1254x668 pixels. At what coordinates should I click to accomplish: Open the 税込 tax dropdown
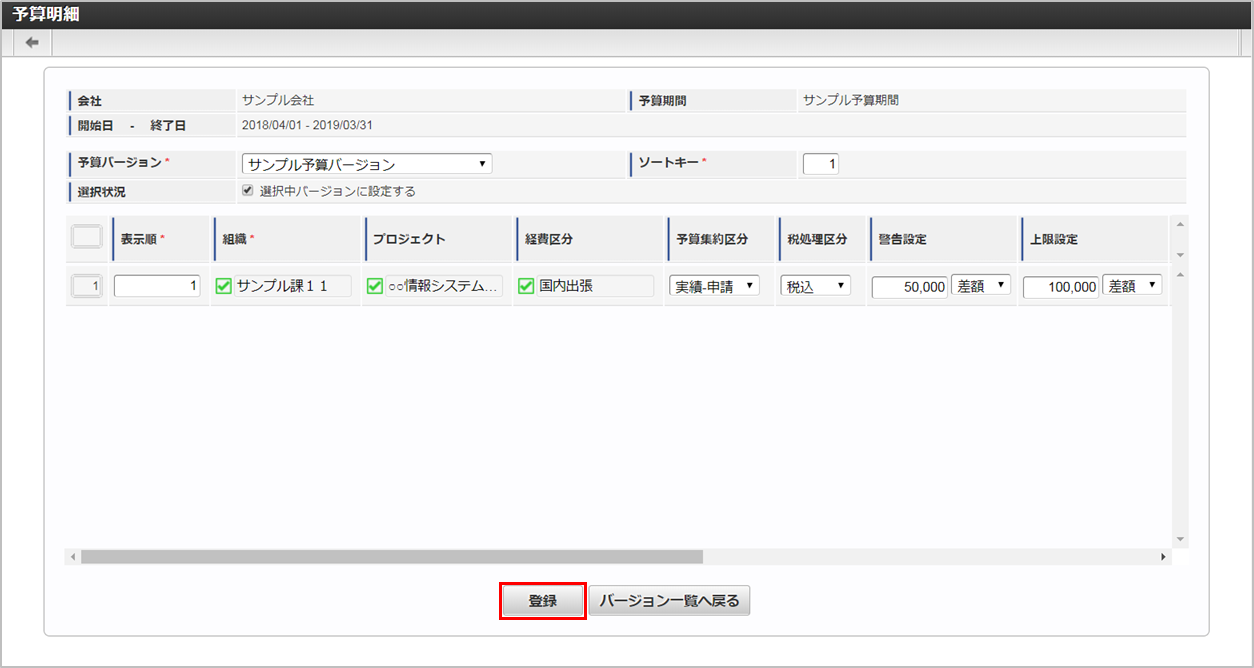[816, 286]
